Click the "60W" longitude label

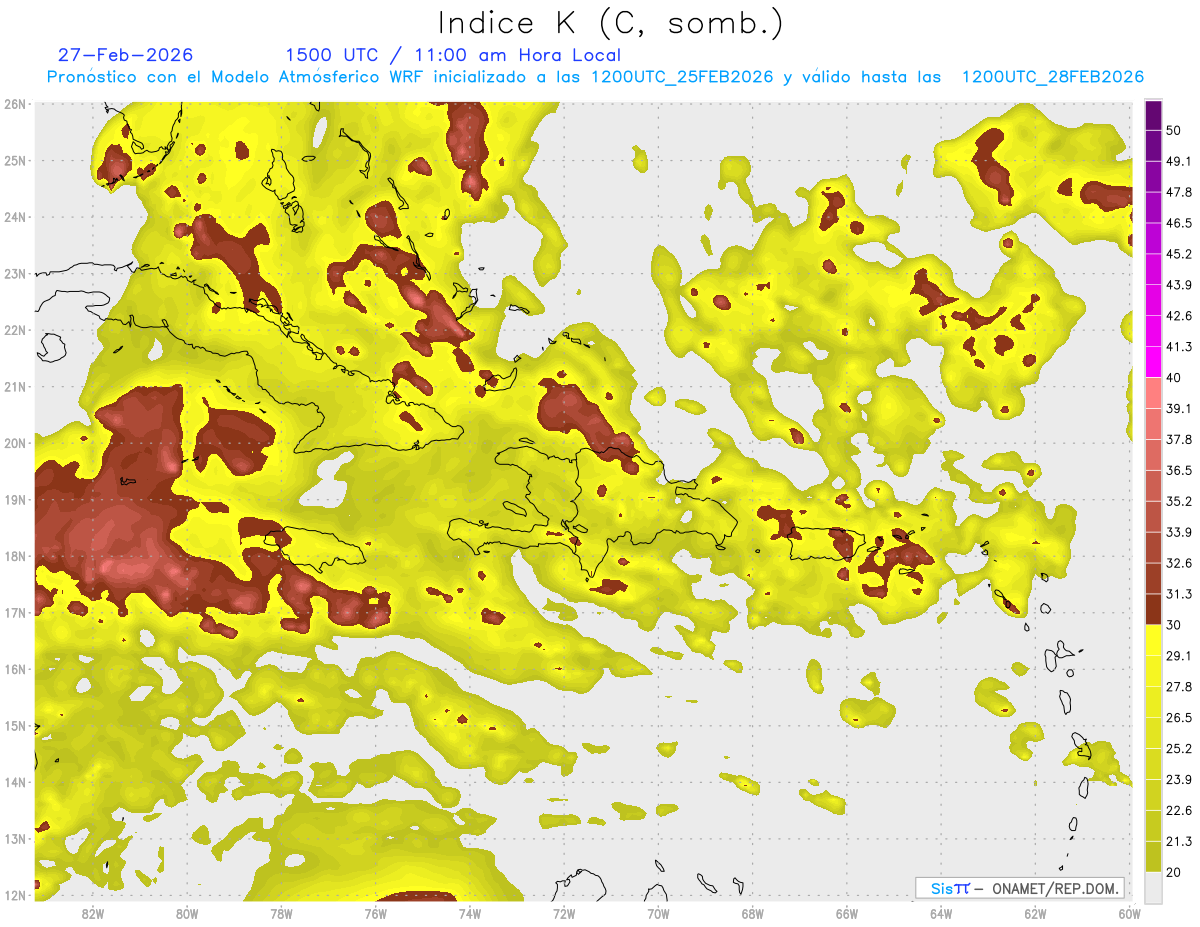point(1130,913)
